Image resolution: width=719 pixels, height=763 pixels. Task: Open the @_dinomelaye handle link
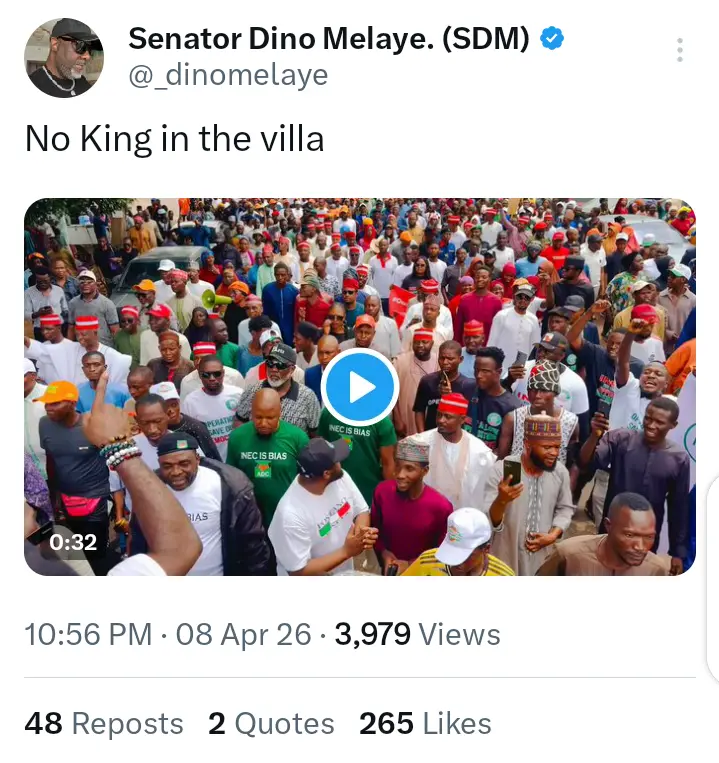[228, 75]
